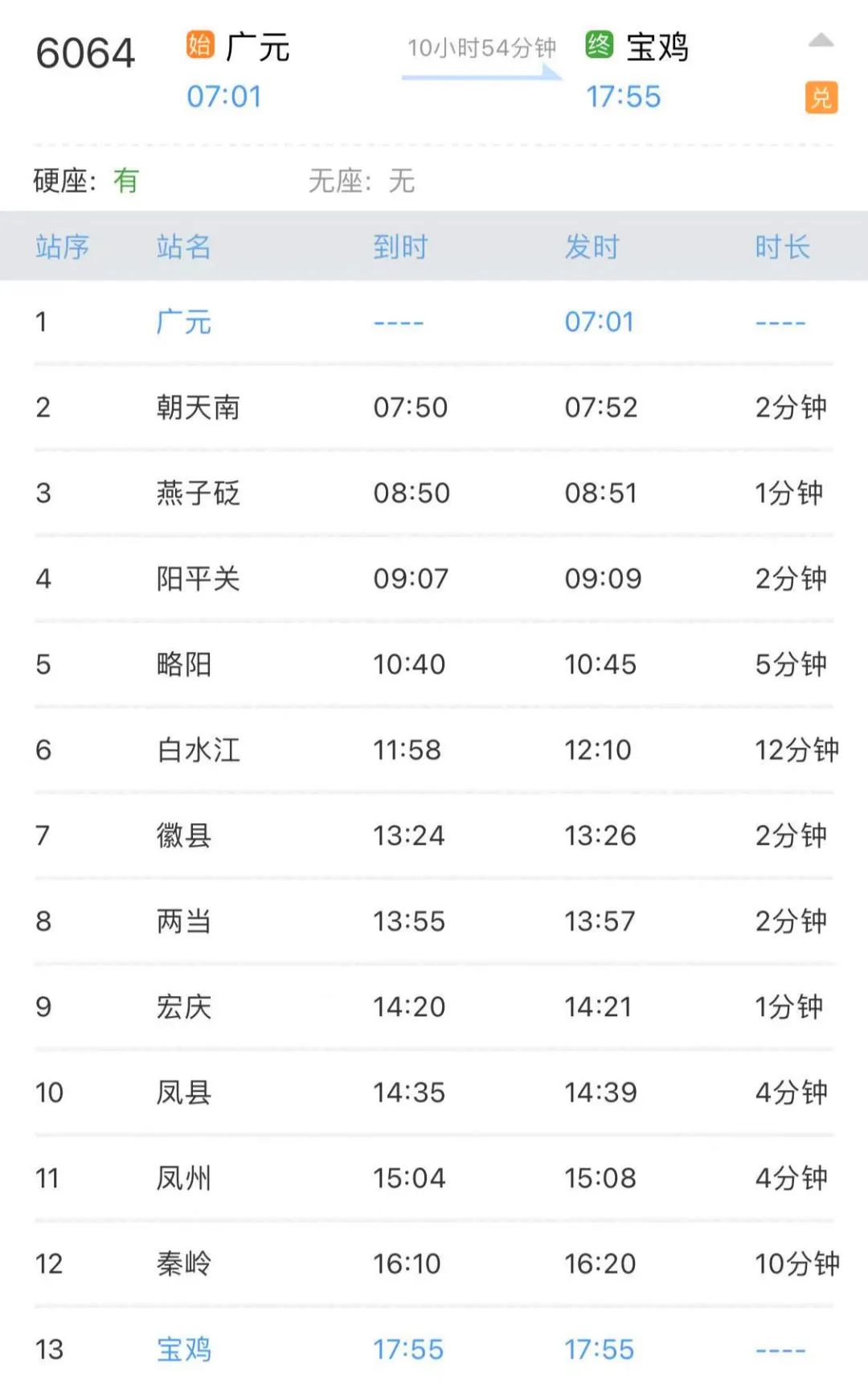868x1381 pixels.
Task: Select the 秦岭 station row
Action: pyautogui.click(x=183, y=1264)
